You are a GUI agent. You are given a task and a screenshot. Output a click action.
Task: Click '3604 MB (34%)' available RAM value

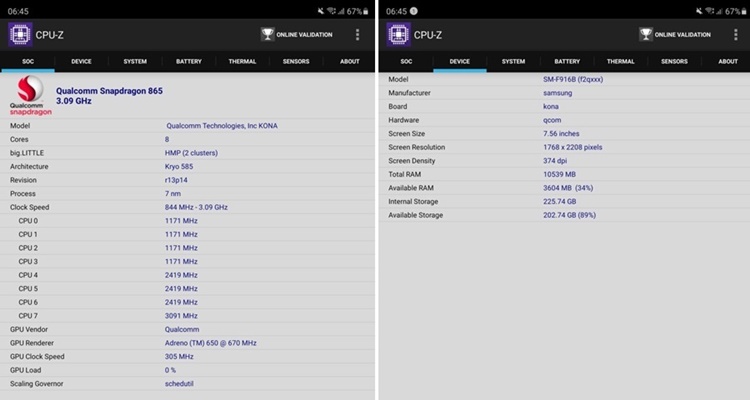pyautogui.click(x=568, y=188)
